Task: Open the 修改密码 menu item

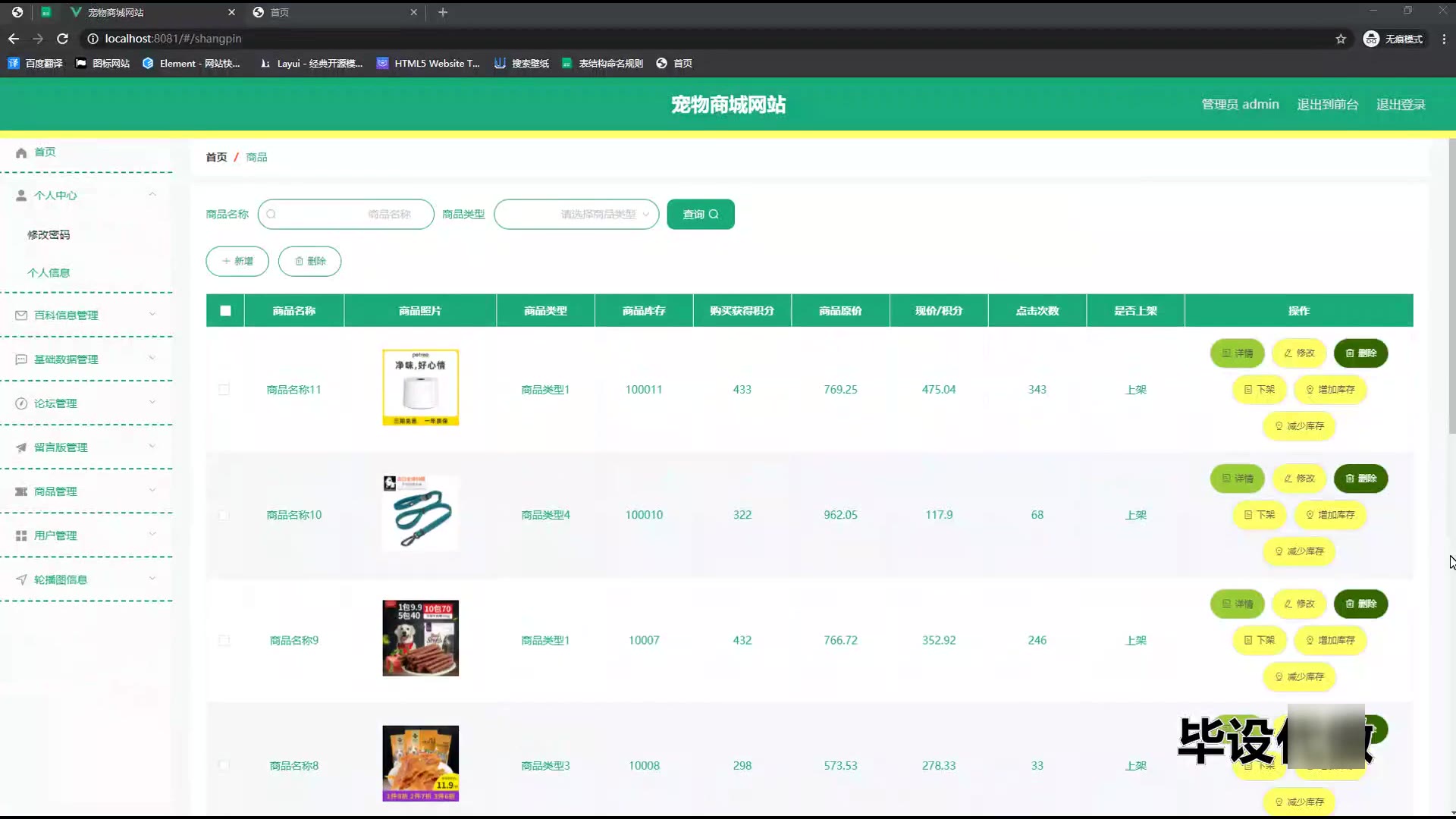Action: [49, 235]
